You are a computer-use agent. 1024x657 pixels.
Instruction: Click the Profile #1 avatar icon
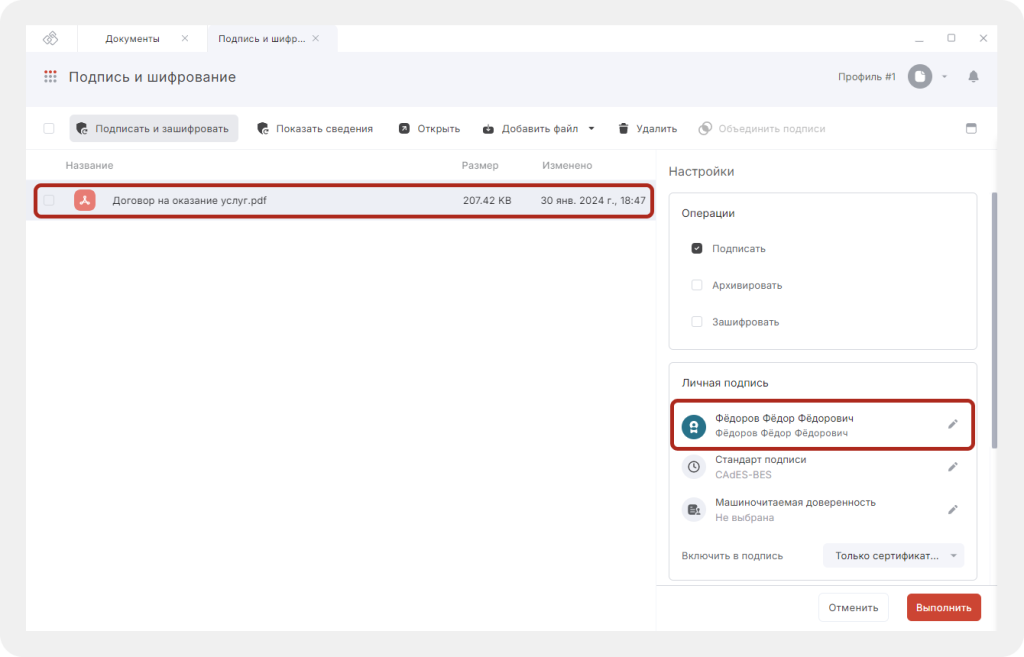pos(919,77)
